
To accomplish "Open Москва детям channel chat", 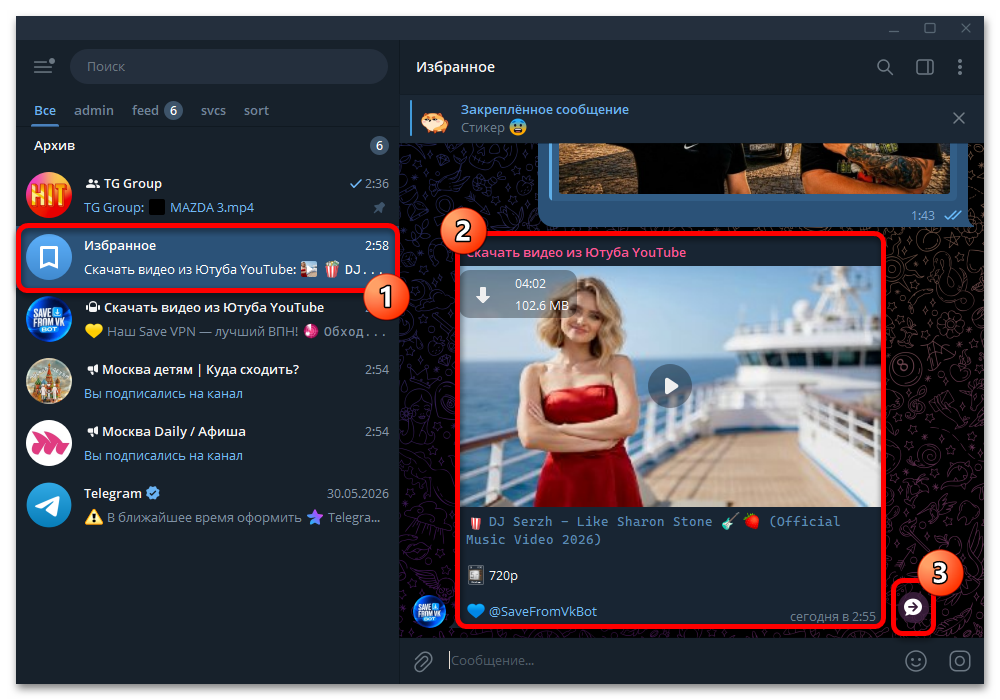I will 208,381.
